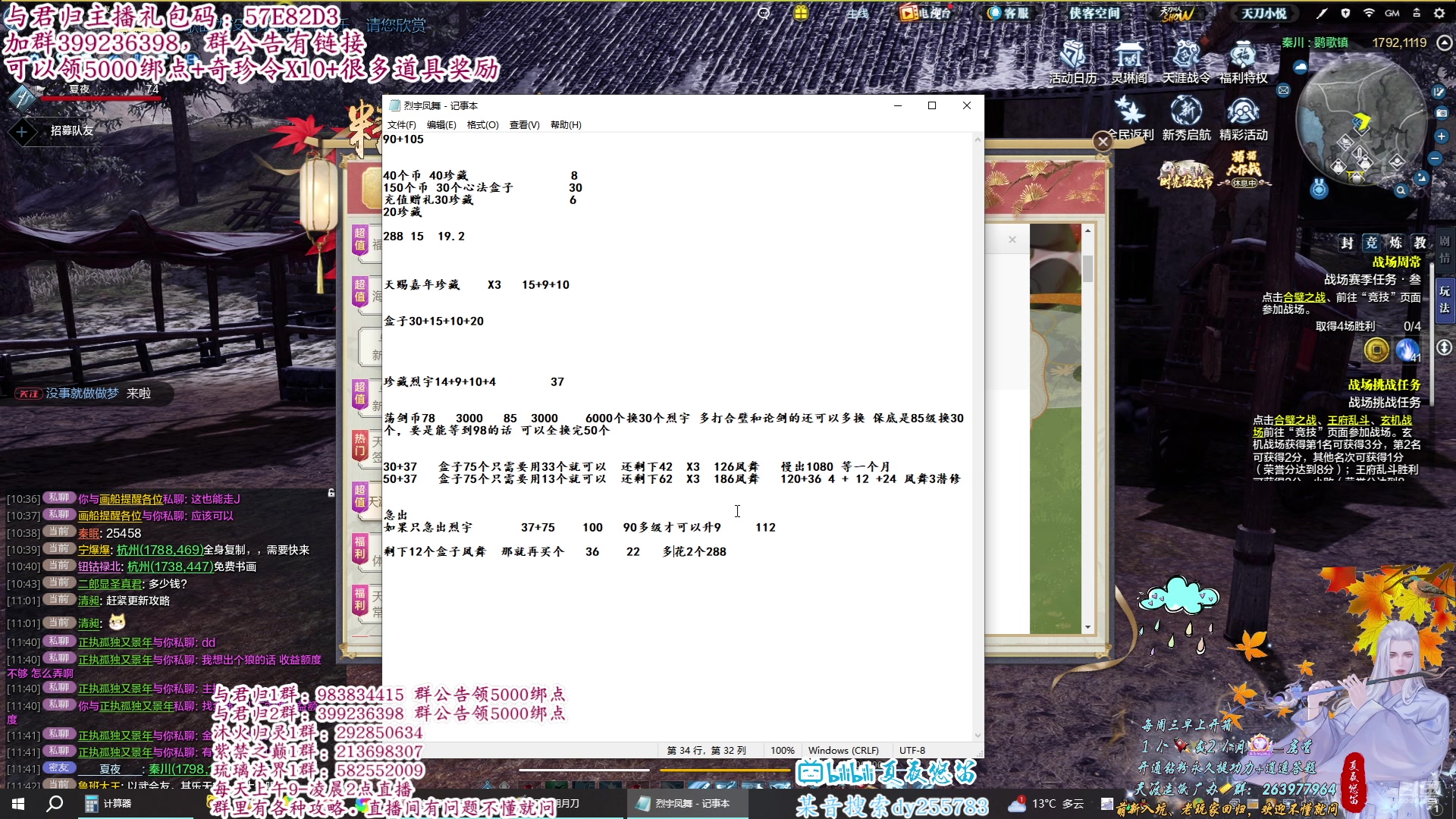
Task: Open the 电视台 TV station button
Action: click(925, 13)
